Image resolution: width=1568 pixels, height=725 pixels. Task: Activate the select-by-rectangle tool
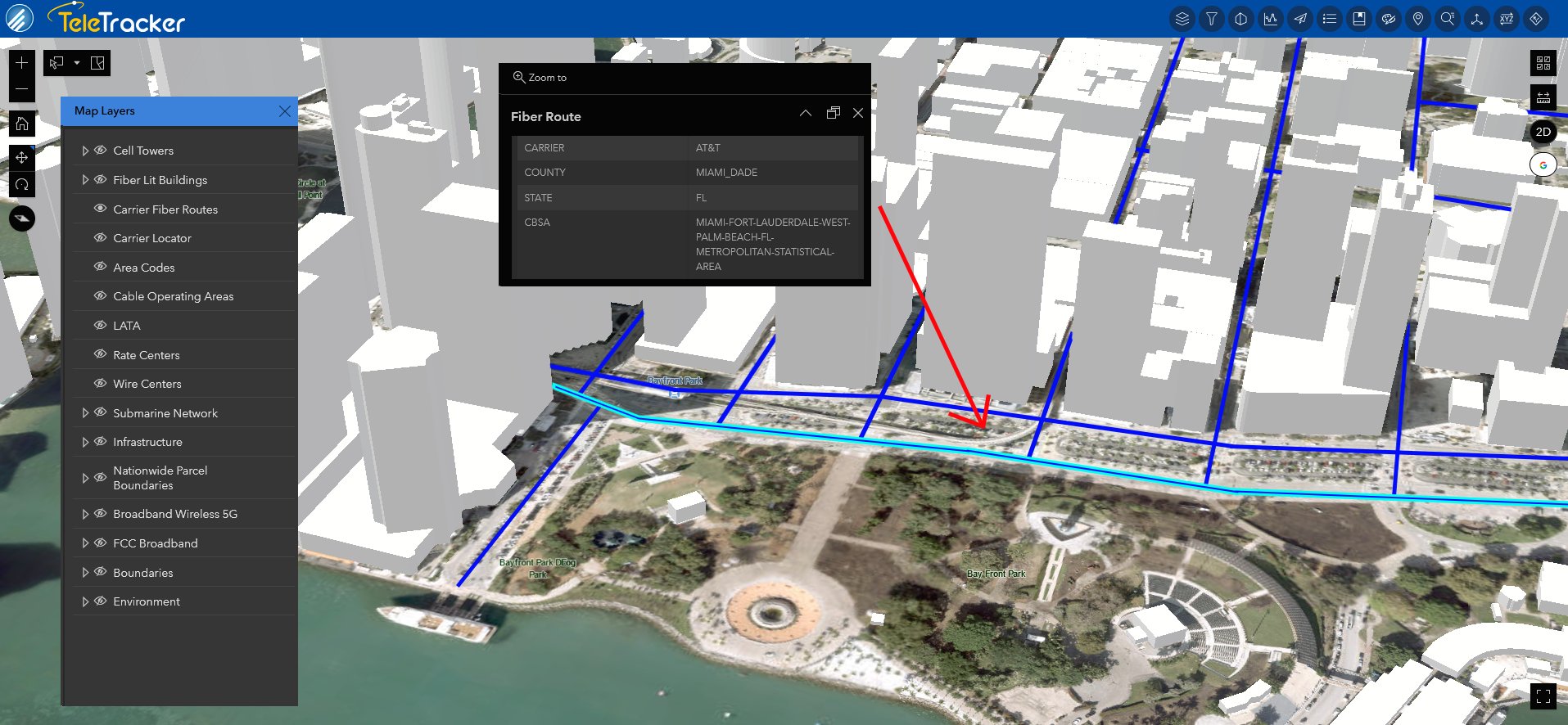click(x=56, y=63)
